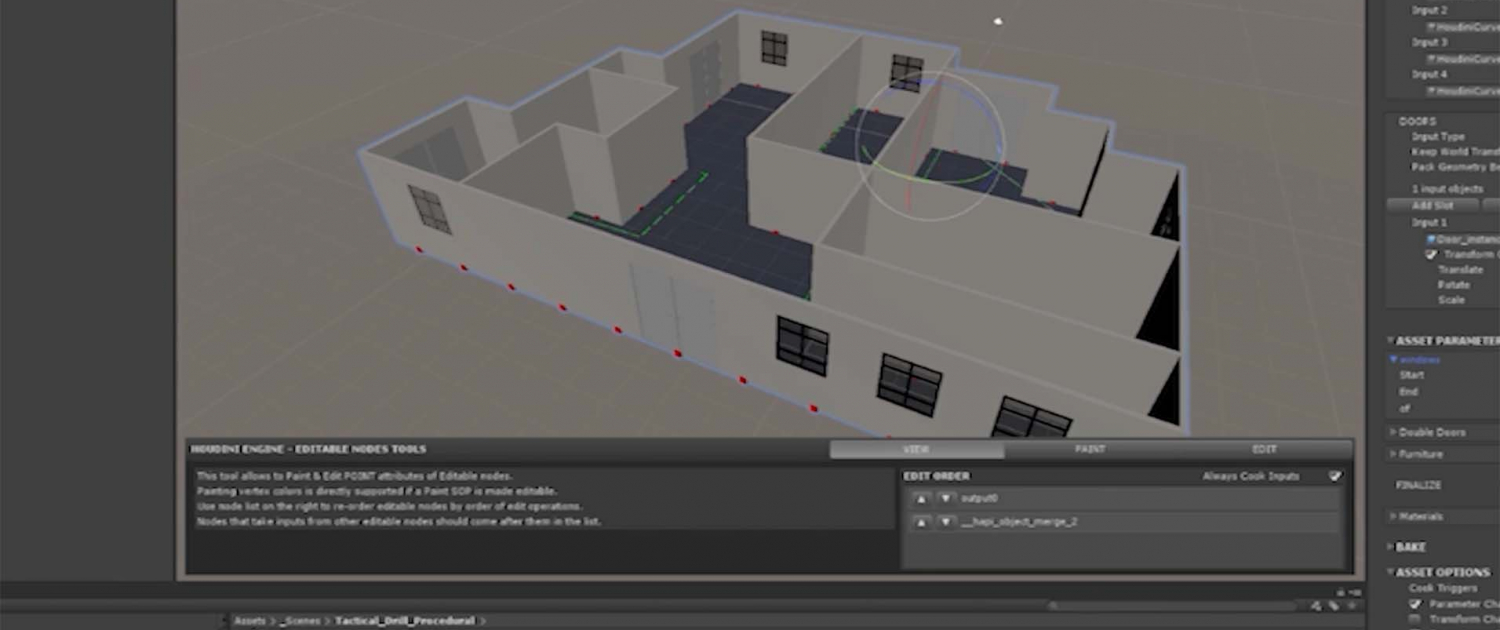This screenshot has height=630, width=1500.
Task: Click the star favorites icon in project panel
Action: [x=1350, y=605]
